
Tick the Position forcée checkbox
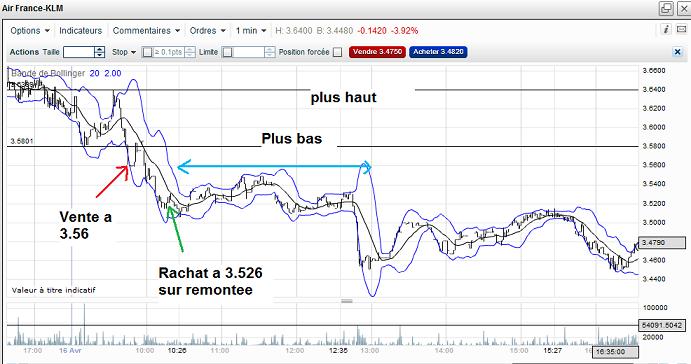[x=338, y=52]
